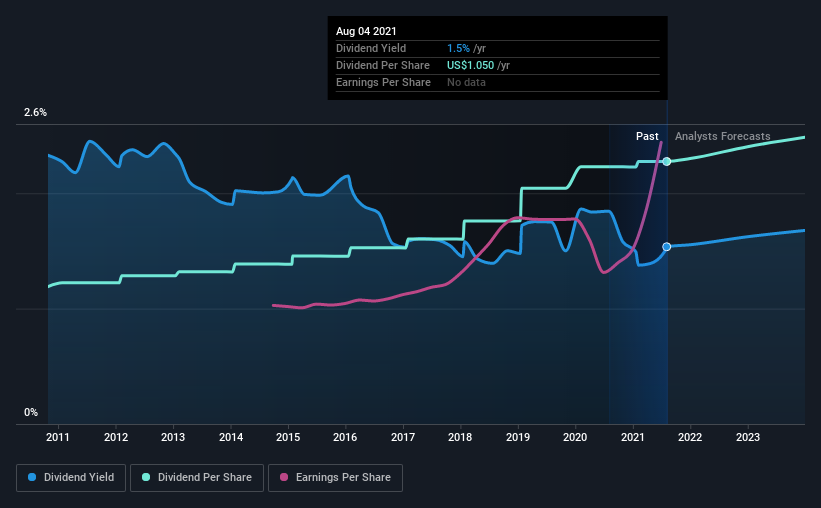Click the 0% y-axis label
The image size is (821, 508).
[x=31, y=412]
